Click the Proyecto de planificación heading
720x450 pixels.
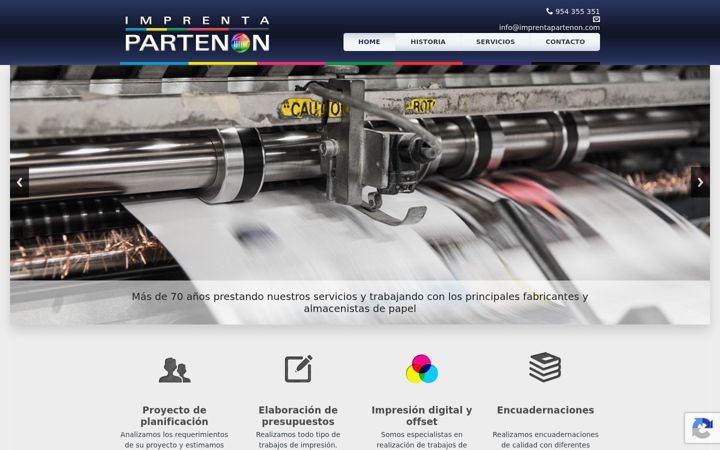pos(174,416)
